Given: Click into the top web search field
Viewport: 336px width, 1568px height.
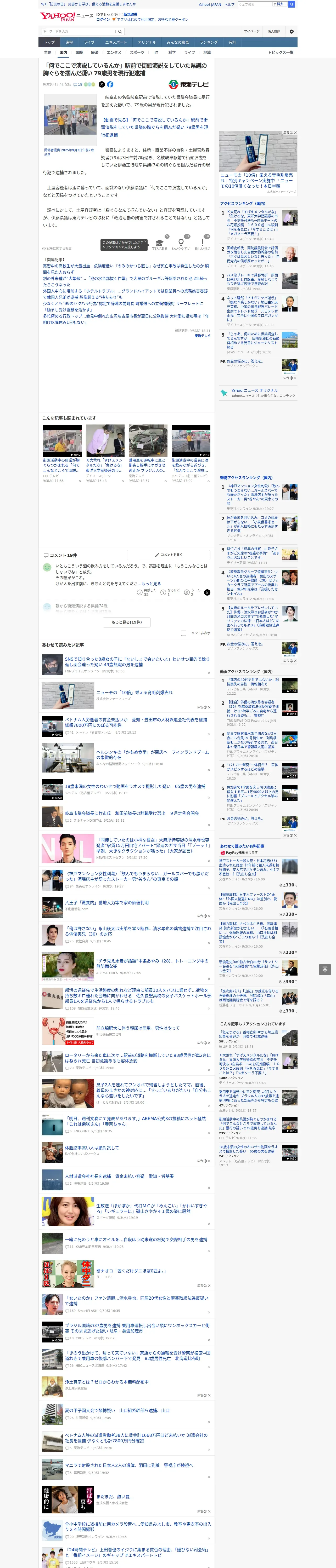Looking at the screenshot, I should [x=255, y=4].
